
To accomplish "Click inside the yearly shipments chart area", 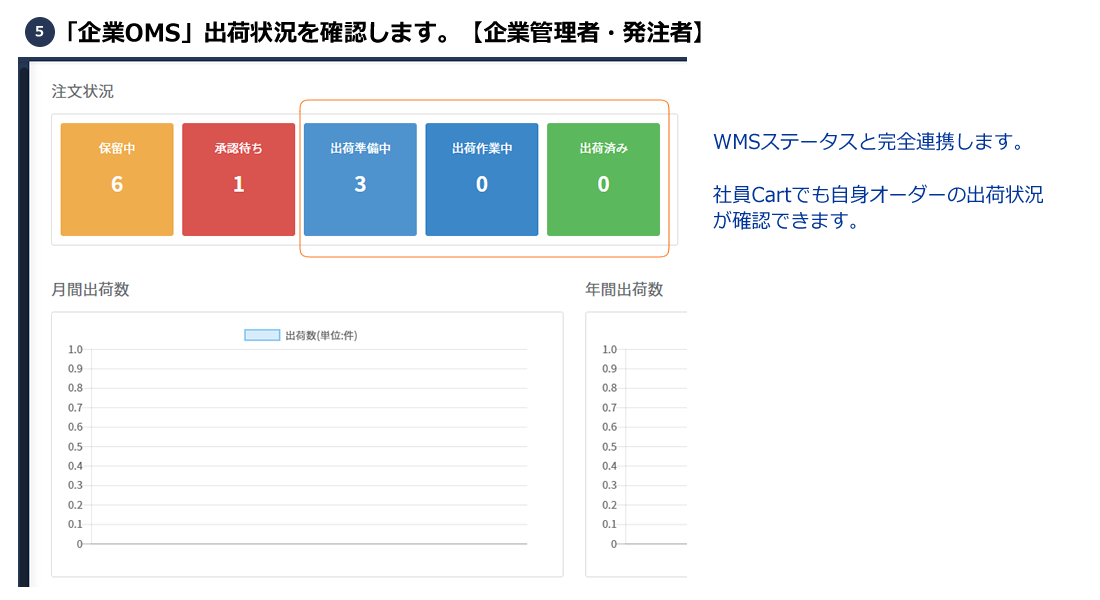I will (x=650, y=450).
